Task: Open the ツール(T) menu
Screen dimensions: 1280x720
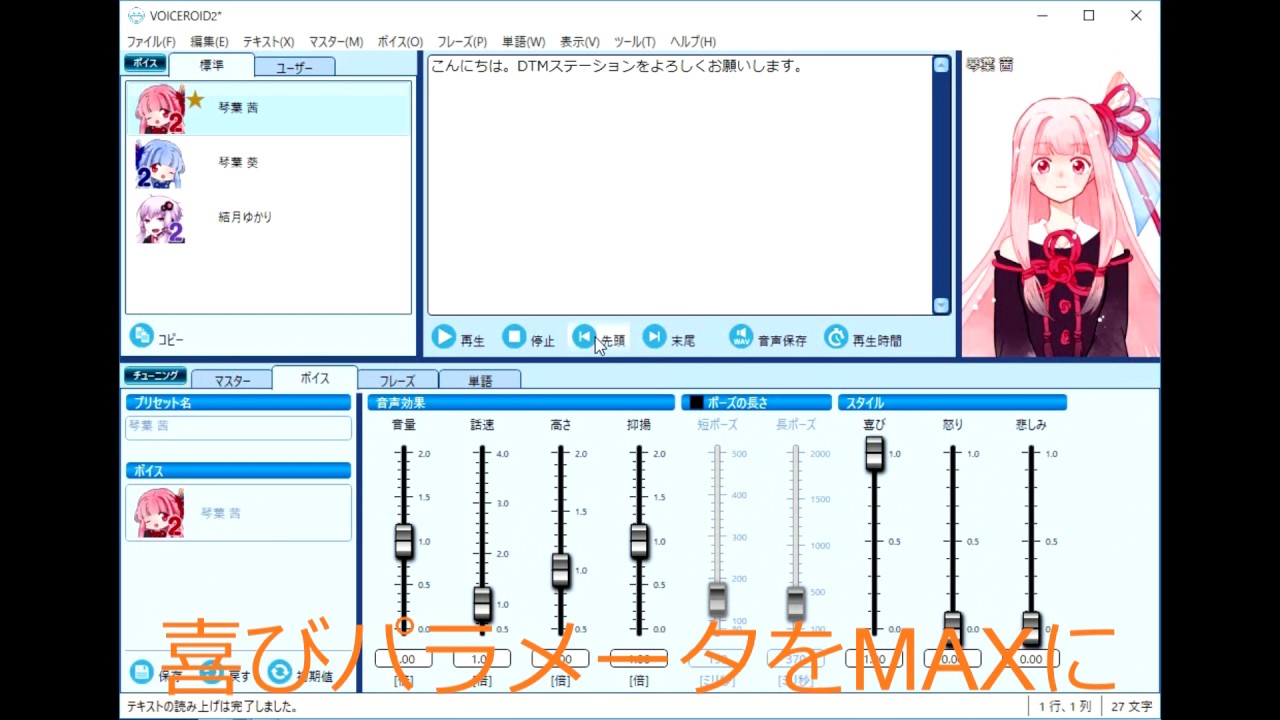Action: click(x=634, y=42)
